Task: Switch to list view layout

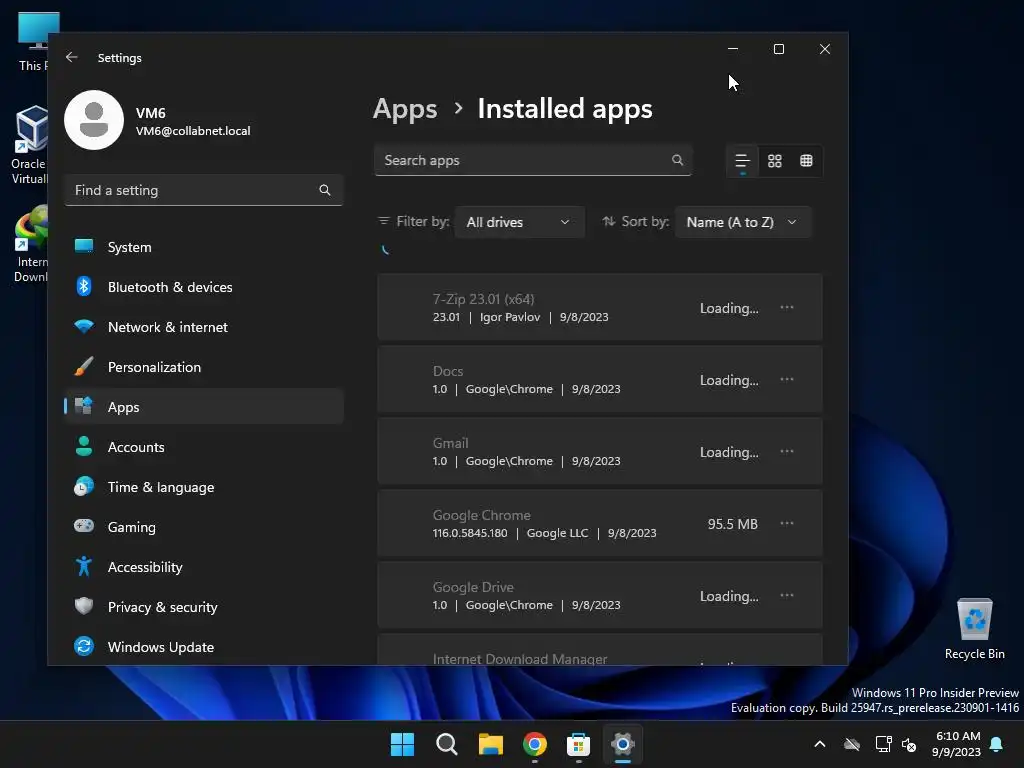Action: 742,161
